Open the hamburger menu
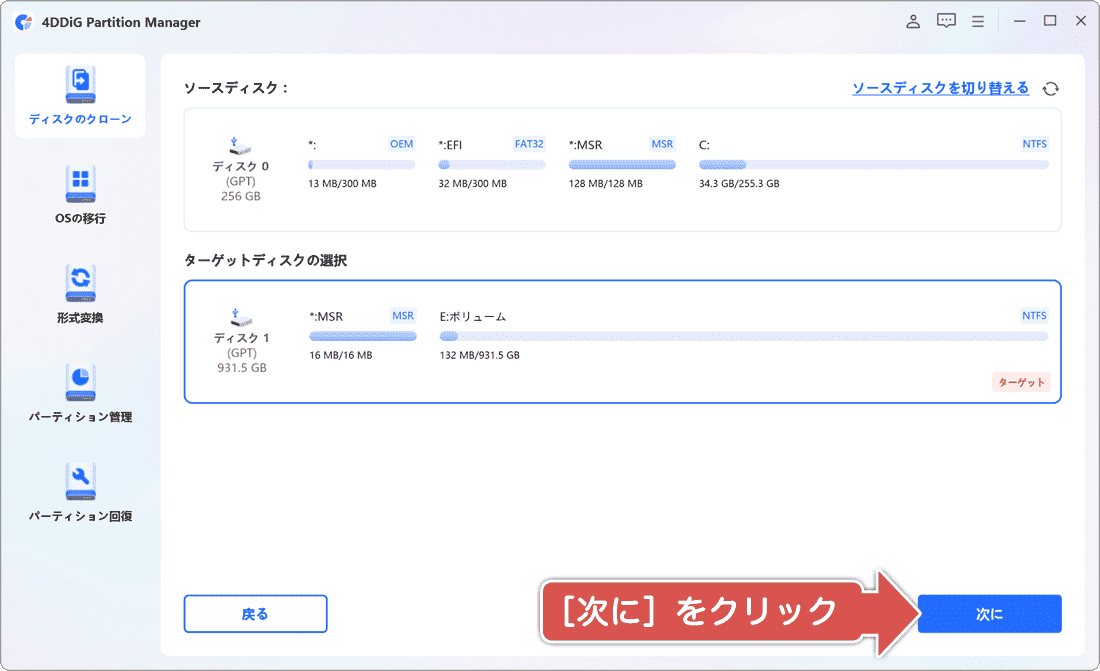1100x671 pixels. (x=977, y=20)
